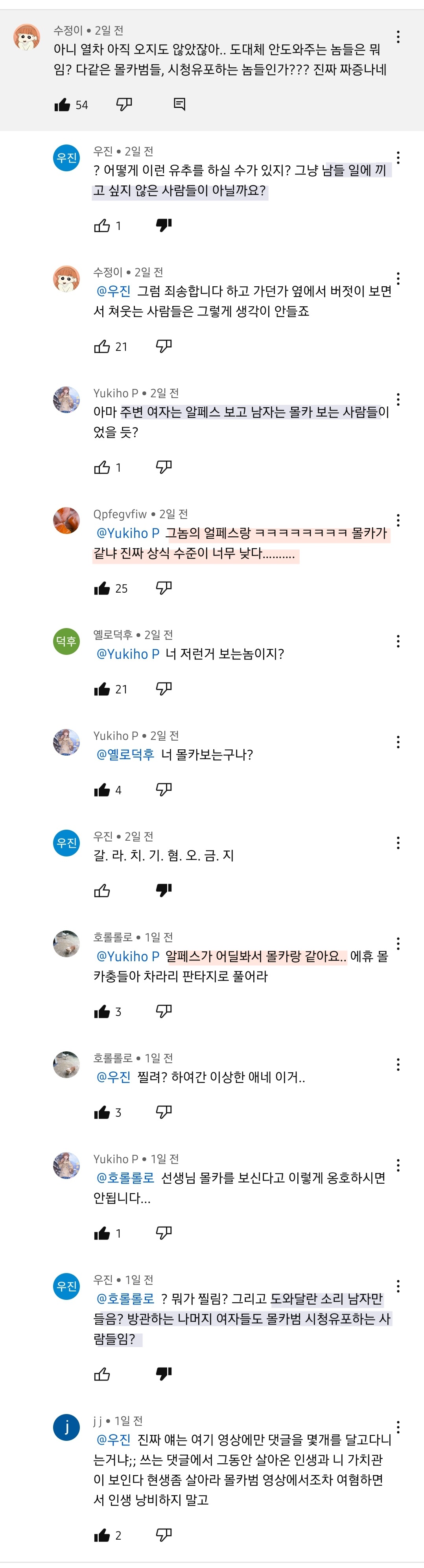Thumbs up Yukiho P's reply with 4 likes
The width and height of the screenshot is (424, 1568).
click(102, 790)
